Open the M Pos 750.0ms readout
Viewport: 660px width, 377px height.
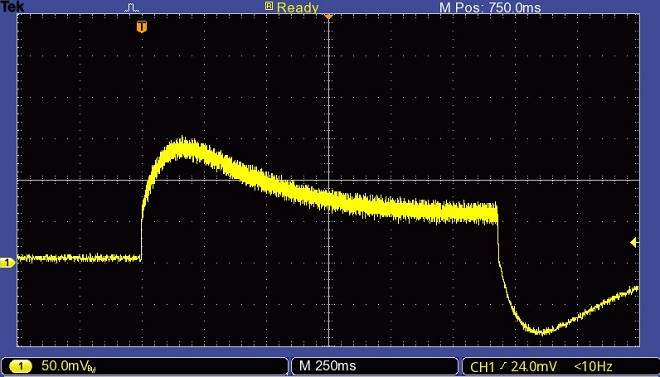click(490, 7)
